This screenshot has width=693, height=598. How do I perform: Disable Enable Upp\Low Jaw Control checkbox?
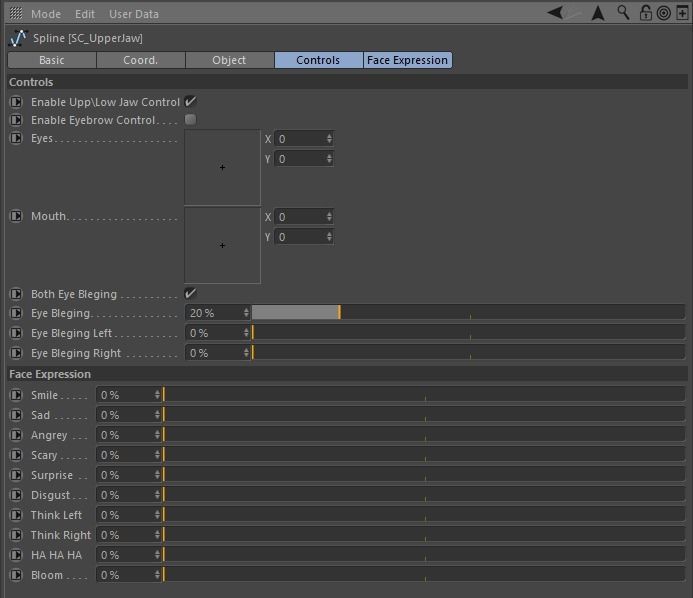190,101
